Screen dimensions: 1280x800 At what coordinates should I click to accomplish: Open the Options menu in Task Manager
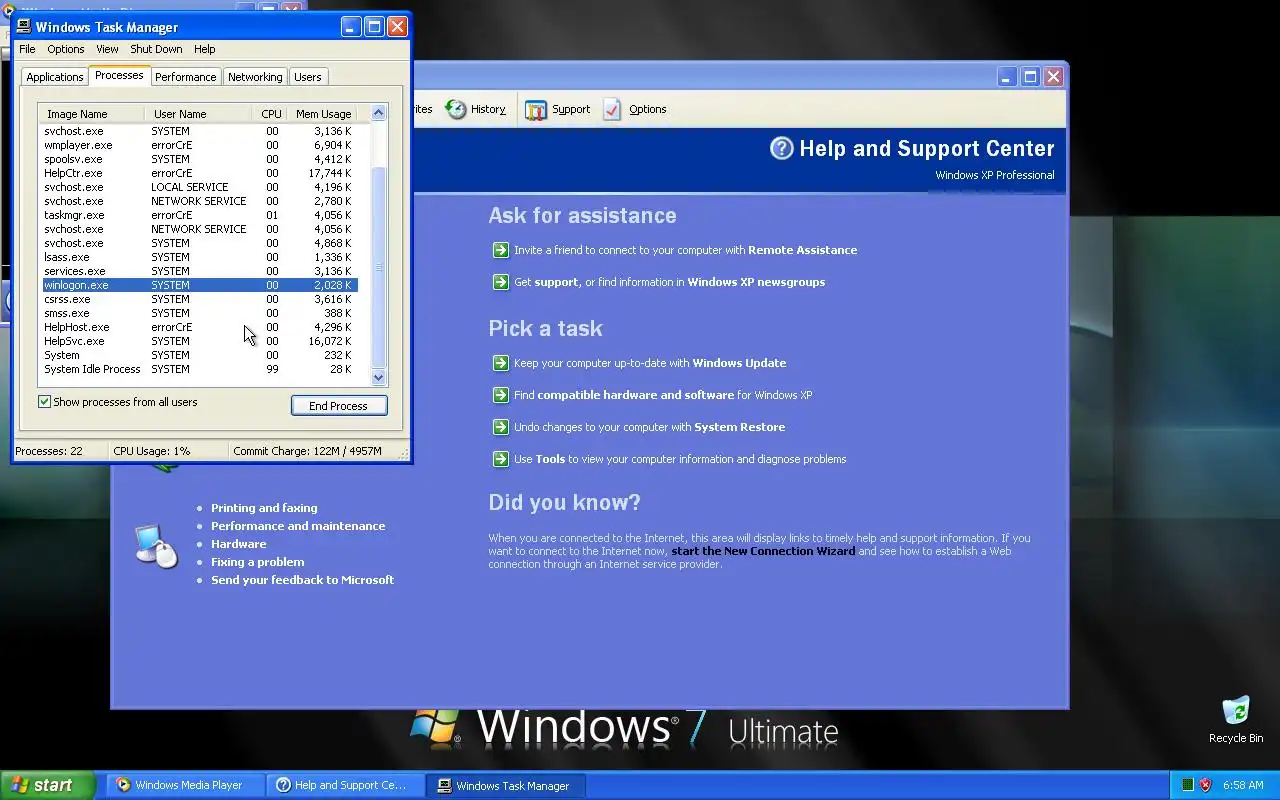point(66,49)
